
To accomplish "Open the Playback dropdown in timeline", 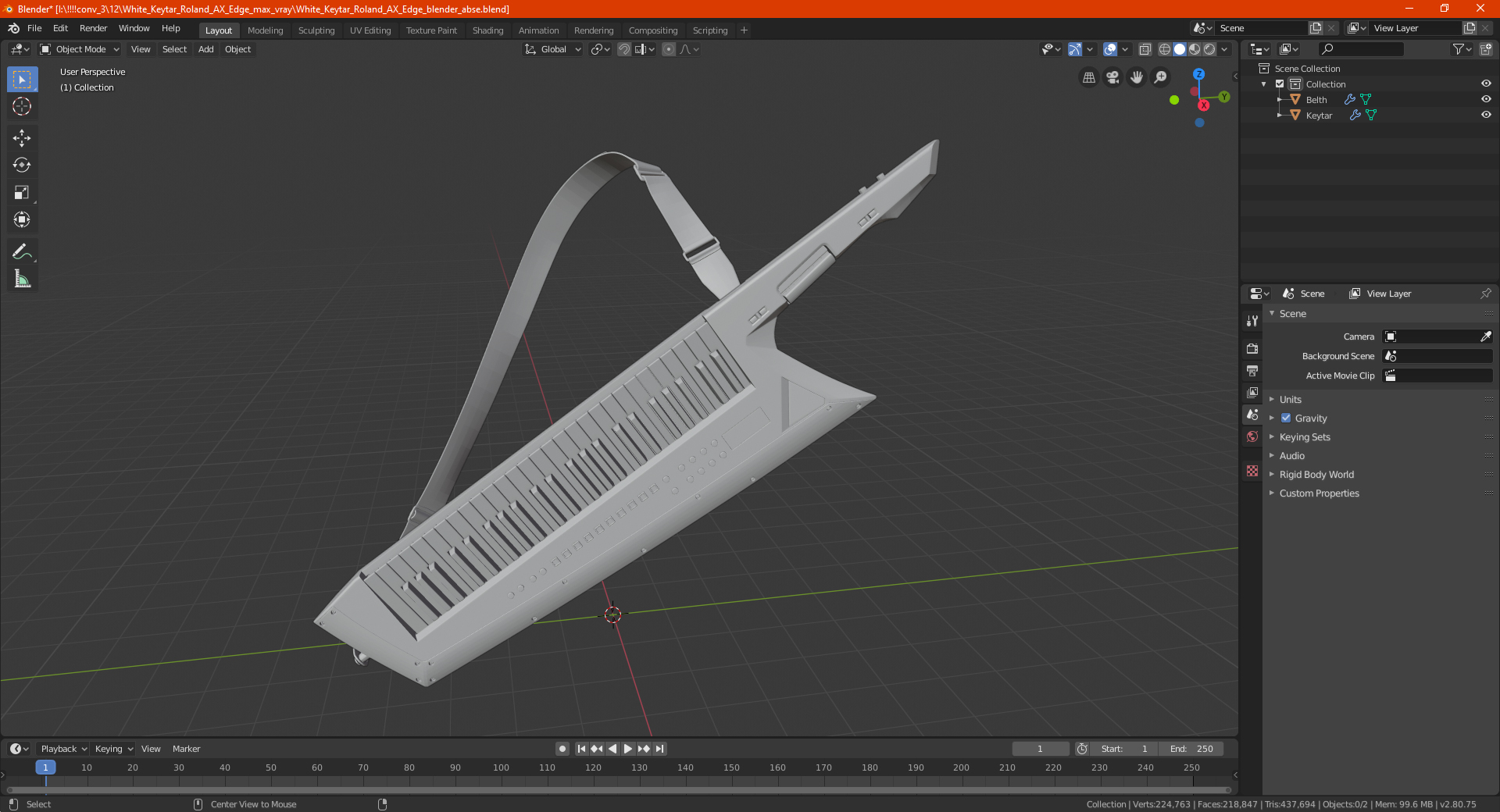I will 63,749.
